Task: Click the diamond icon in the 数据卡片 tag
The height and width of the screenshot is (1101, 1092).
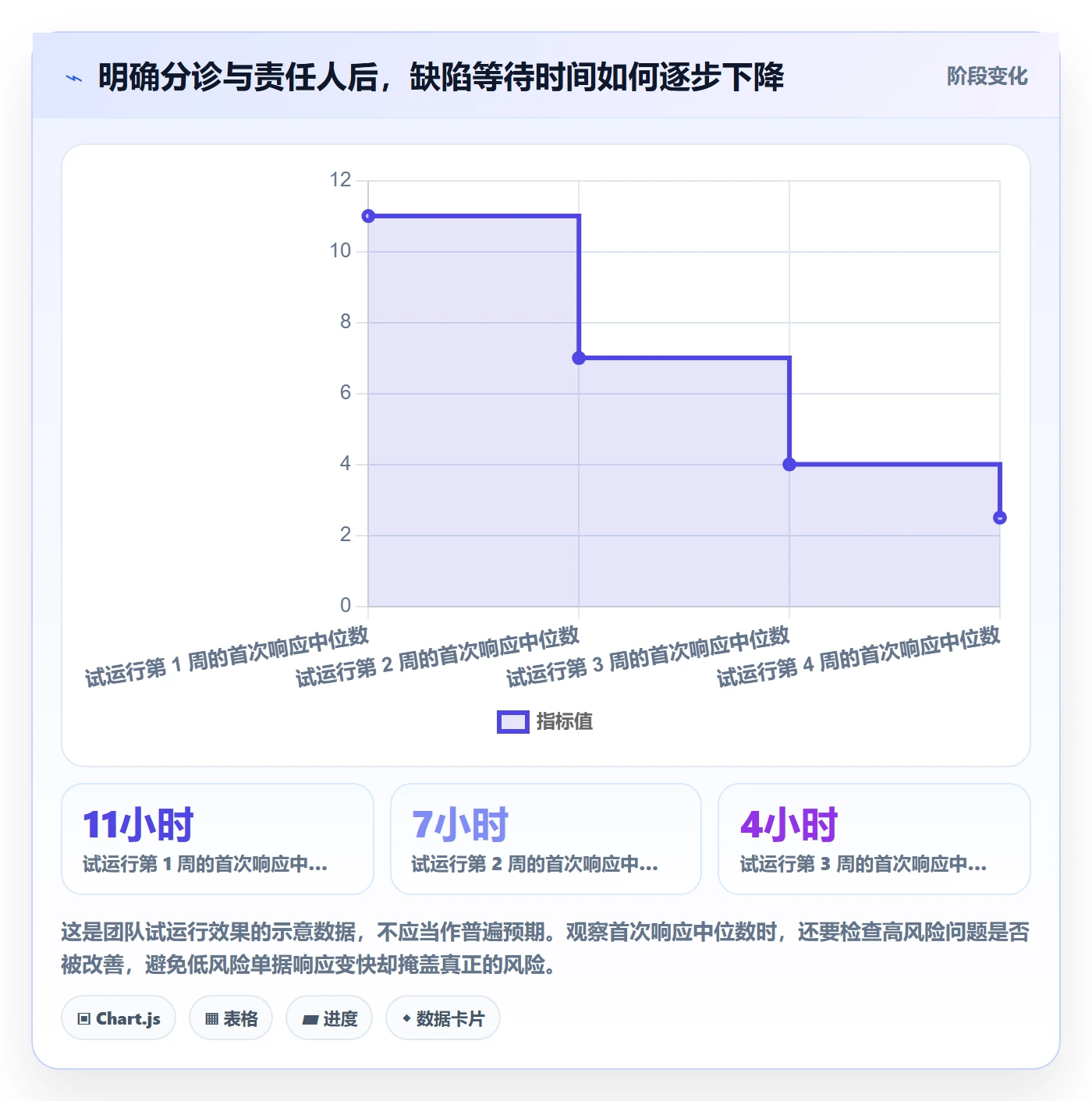Action: tap(406, 1018)
